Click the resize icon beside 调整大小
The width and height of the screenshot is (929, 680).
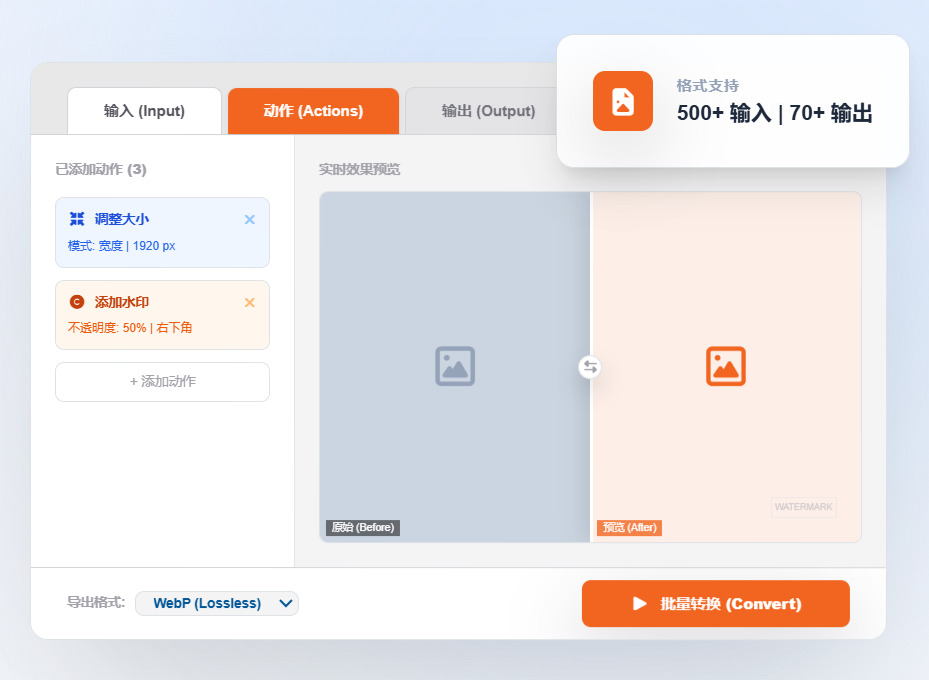pyautogui.click(x=77, y=219)
